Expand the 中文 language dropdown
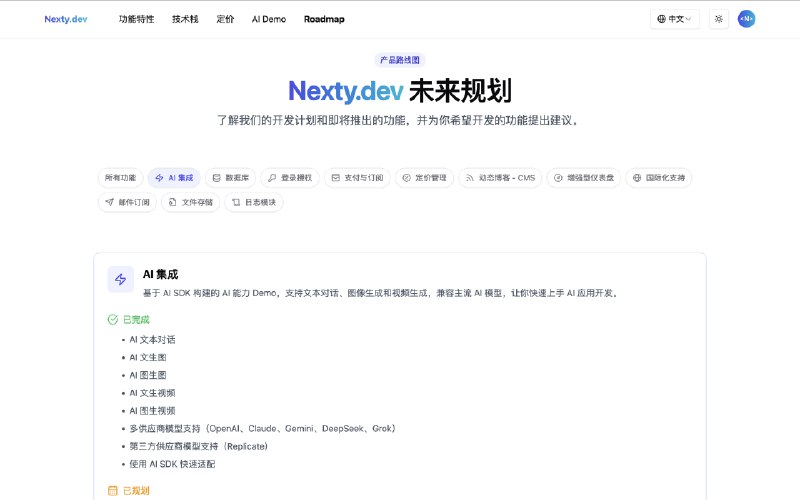Image resolution: width=800 pixels, height=500 pixels. (x=674, y=19)
